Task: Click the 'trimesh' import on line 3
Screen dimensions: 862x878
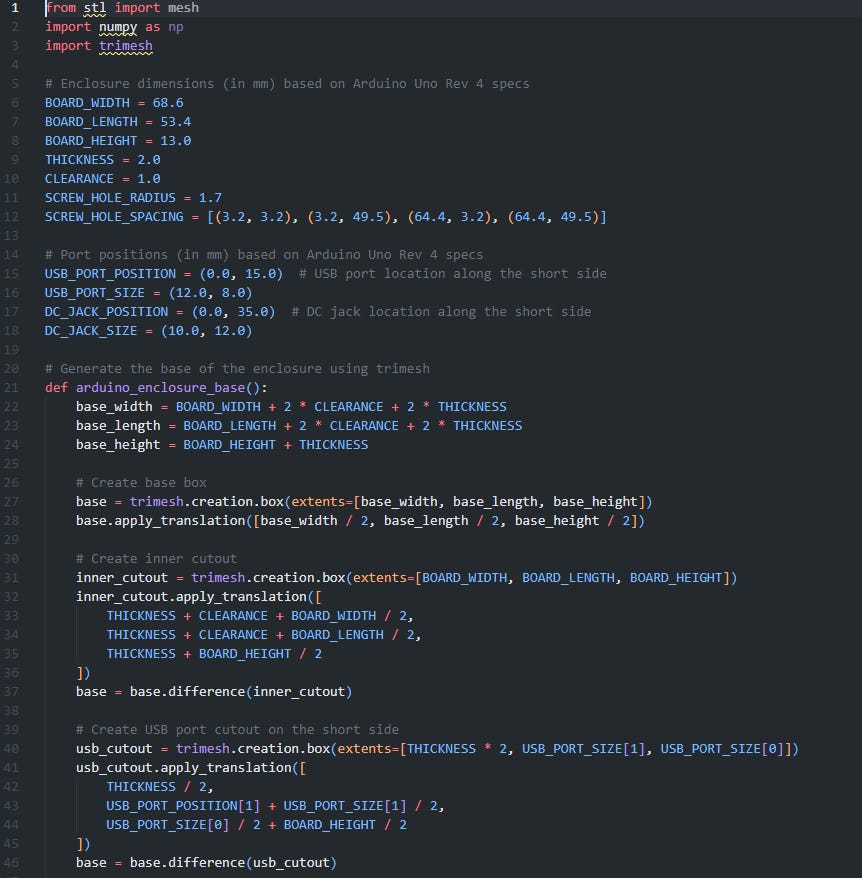Action: [126, 46]
